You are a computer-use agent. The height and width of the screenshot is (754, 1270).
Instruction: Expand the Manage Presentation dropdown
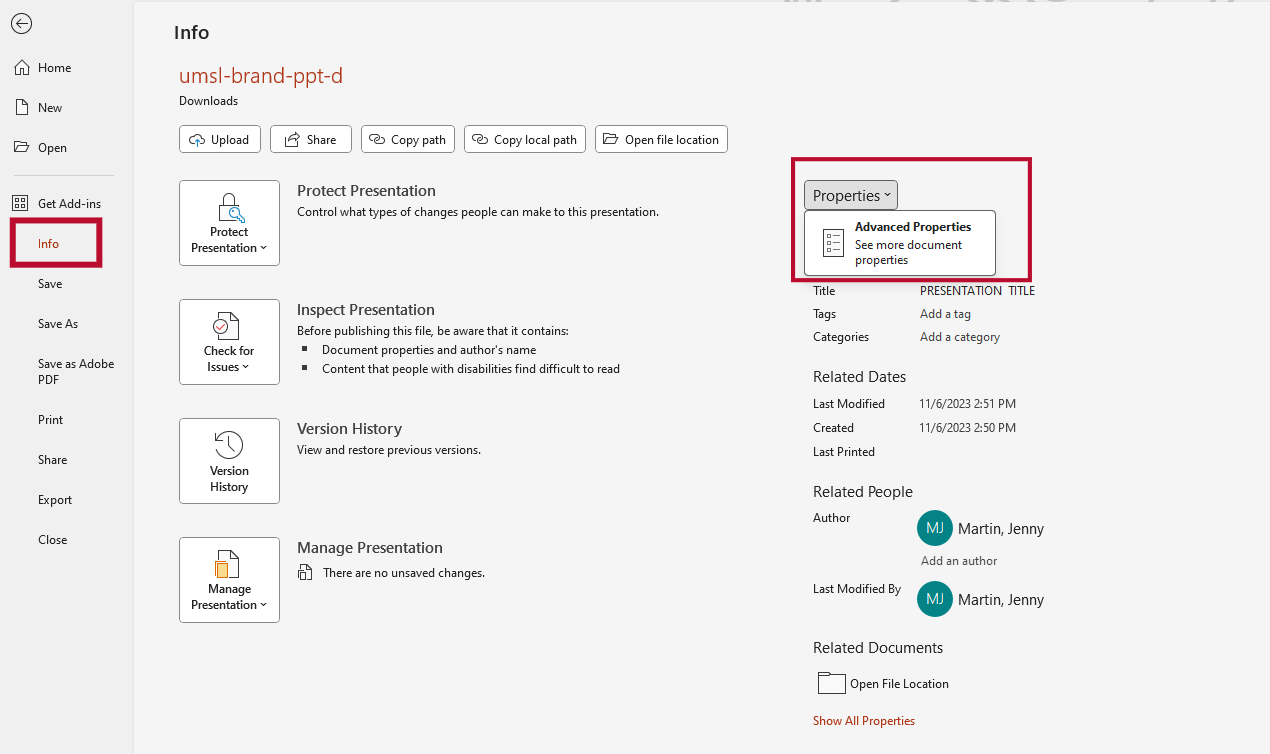click(x=229, y=580)
